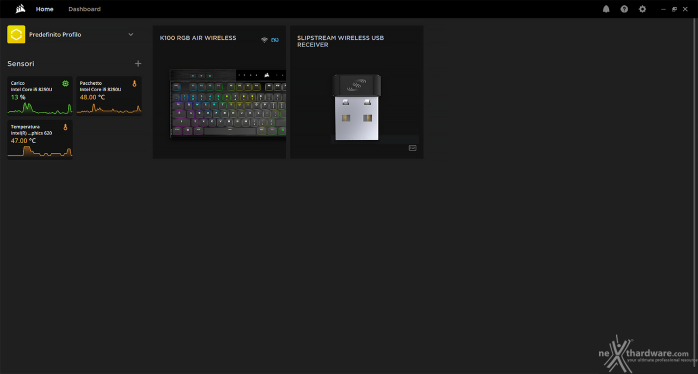
Task: Add a new sensor with the plus icon
Action: pyautogui.click(x=138, y=64)
